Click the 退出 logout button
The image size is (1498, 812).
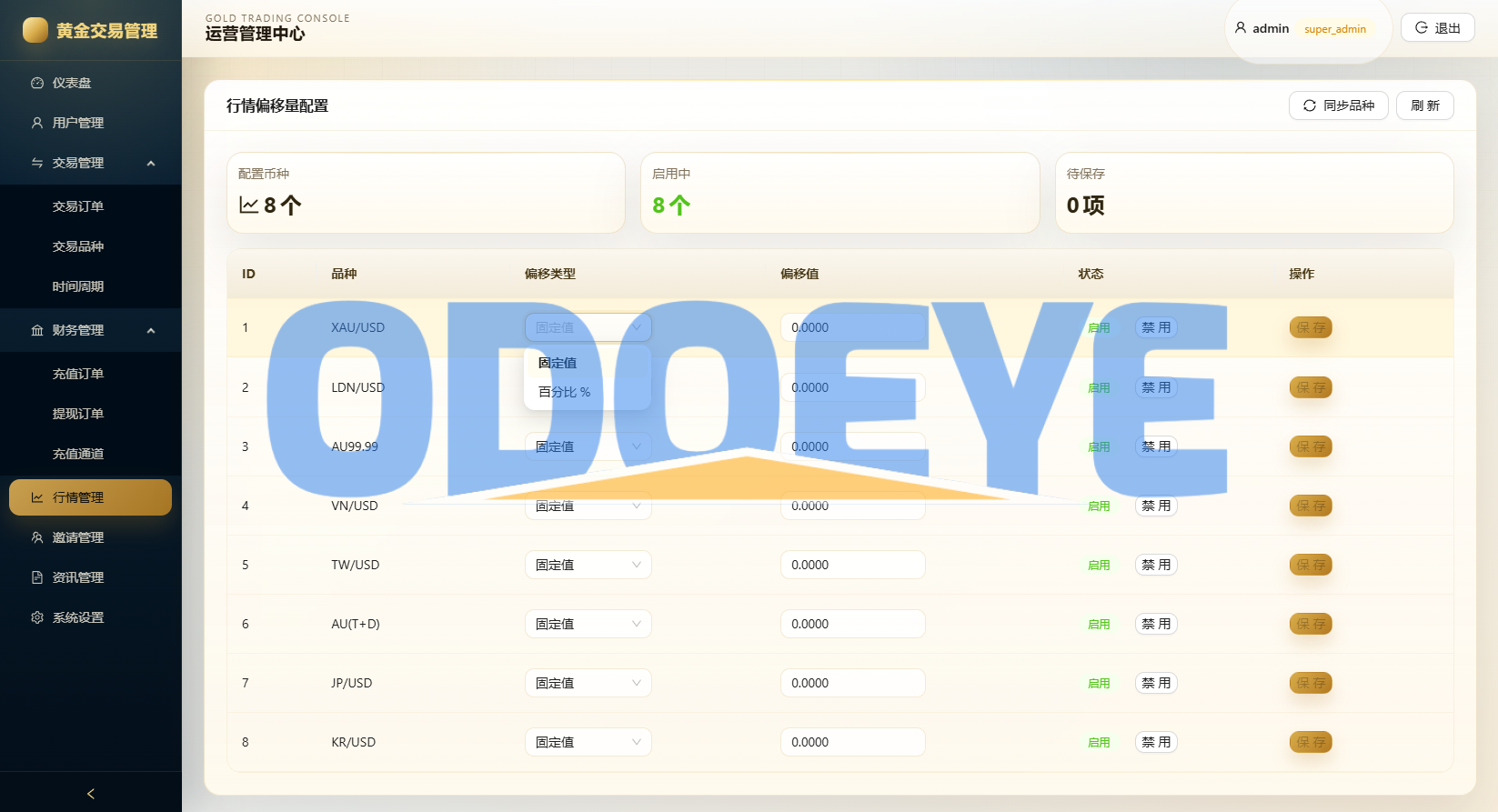(1437, 28)
